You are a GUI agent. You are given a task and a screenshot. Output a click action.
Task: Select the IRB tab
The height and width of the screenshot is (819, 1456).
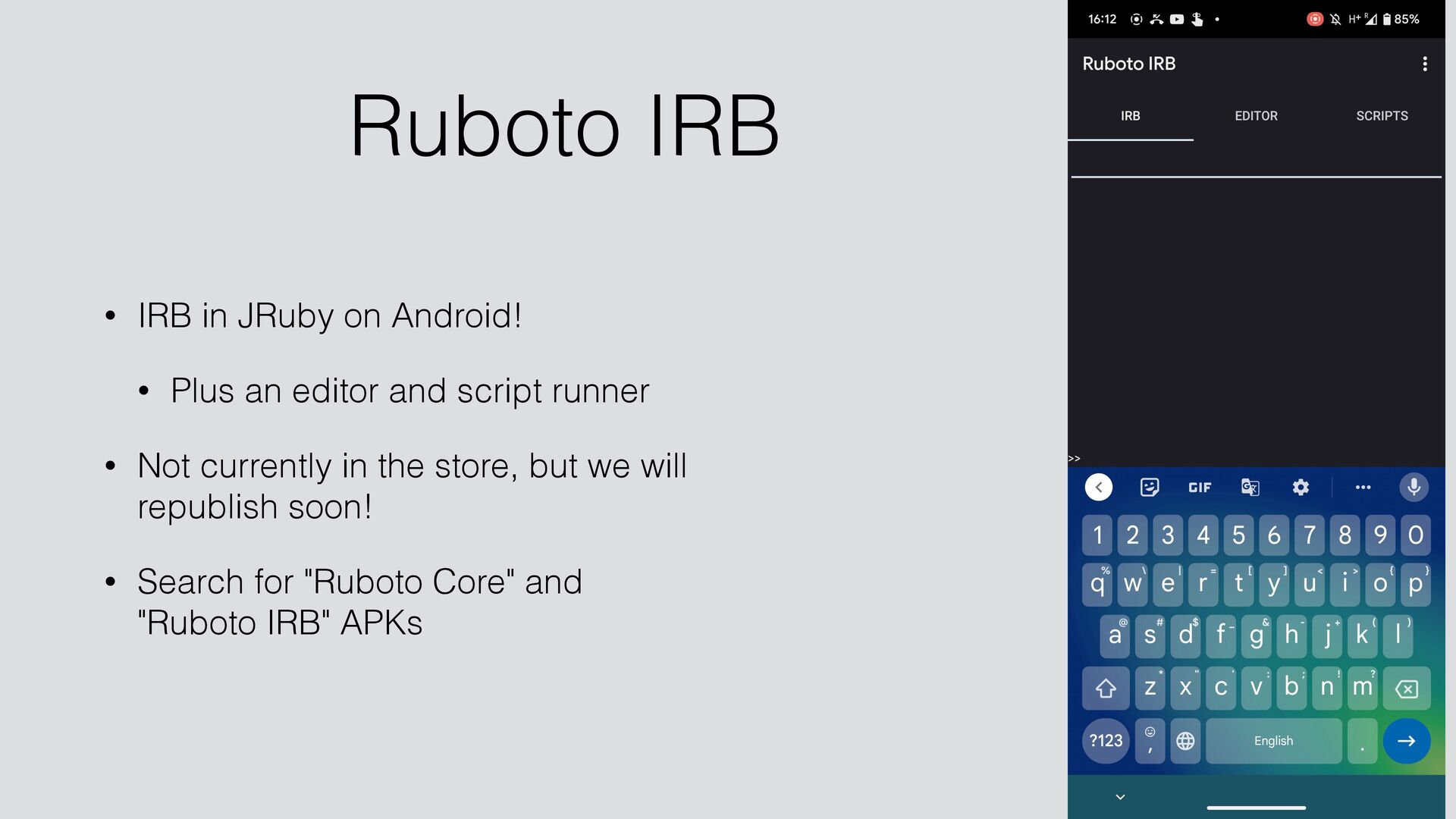coord(1130,116)
